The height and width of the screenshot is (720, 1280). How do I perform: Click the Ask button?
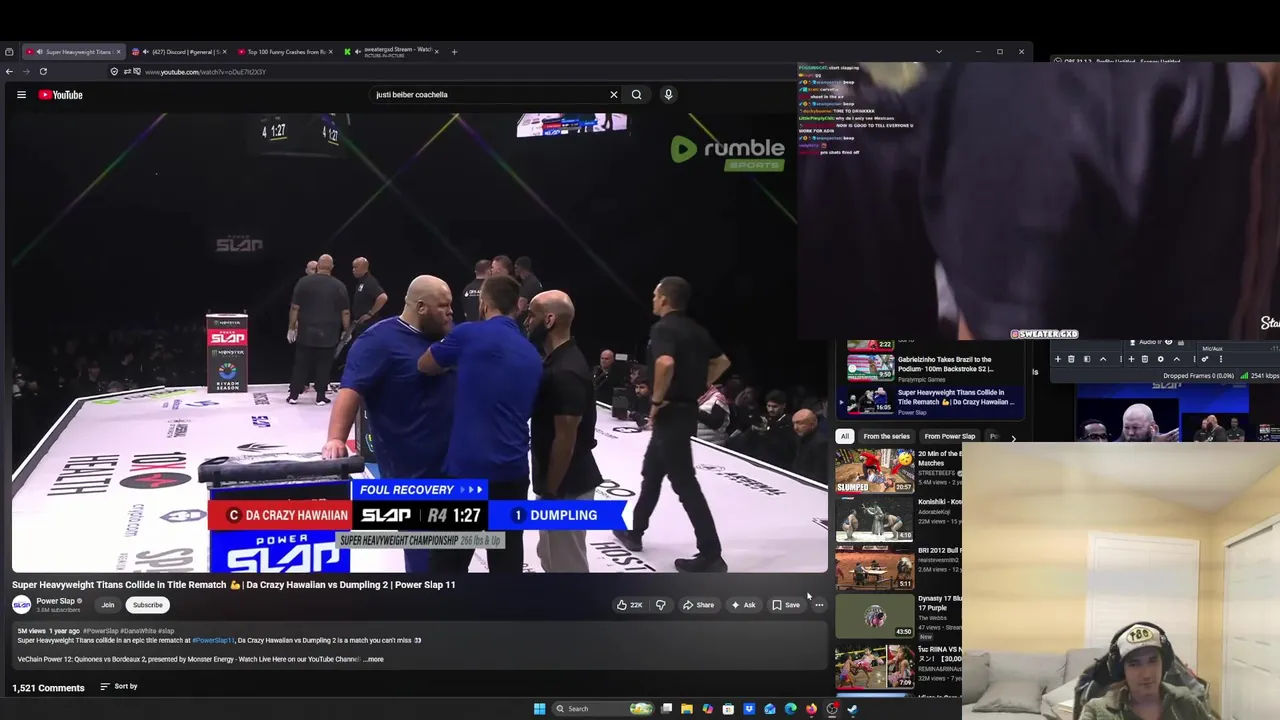(743, 605)
